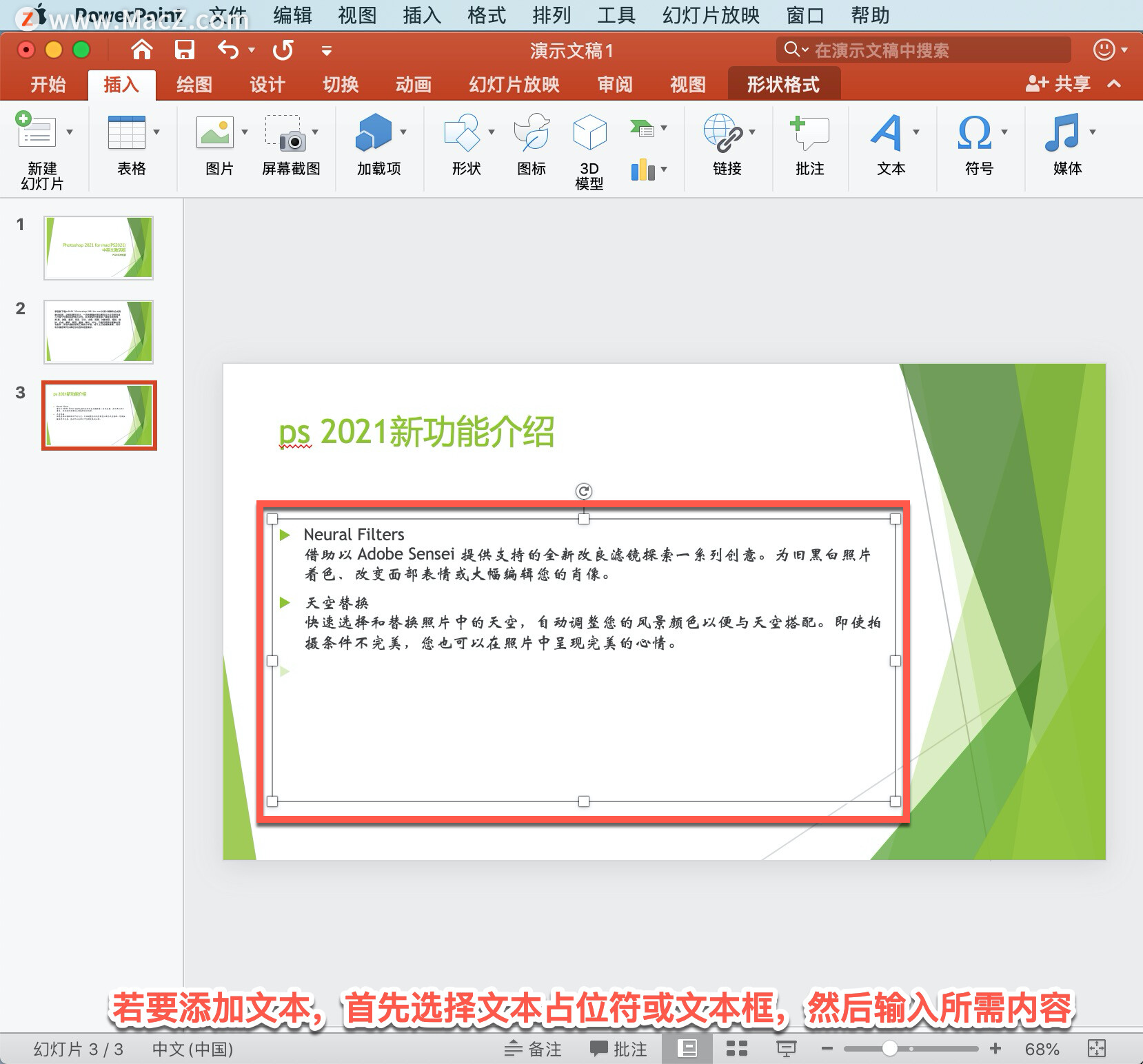Redo the last action
1143x1064 pixels.
(283, 50)
